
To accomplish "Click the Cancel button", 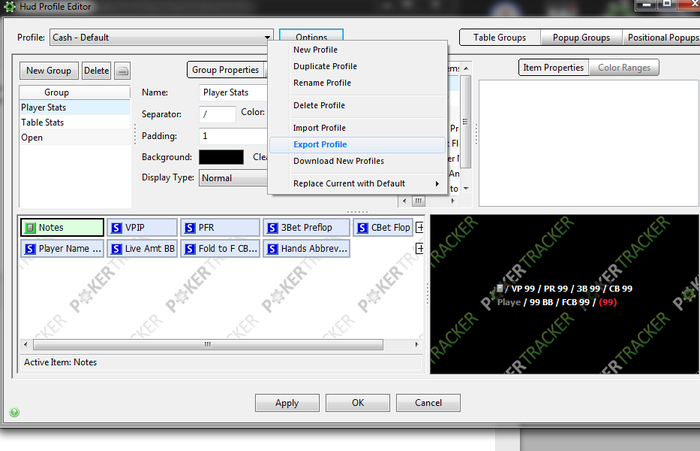I will pyautogui.click(x=428, y=403).
